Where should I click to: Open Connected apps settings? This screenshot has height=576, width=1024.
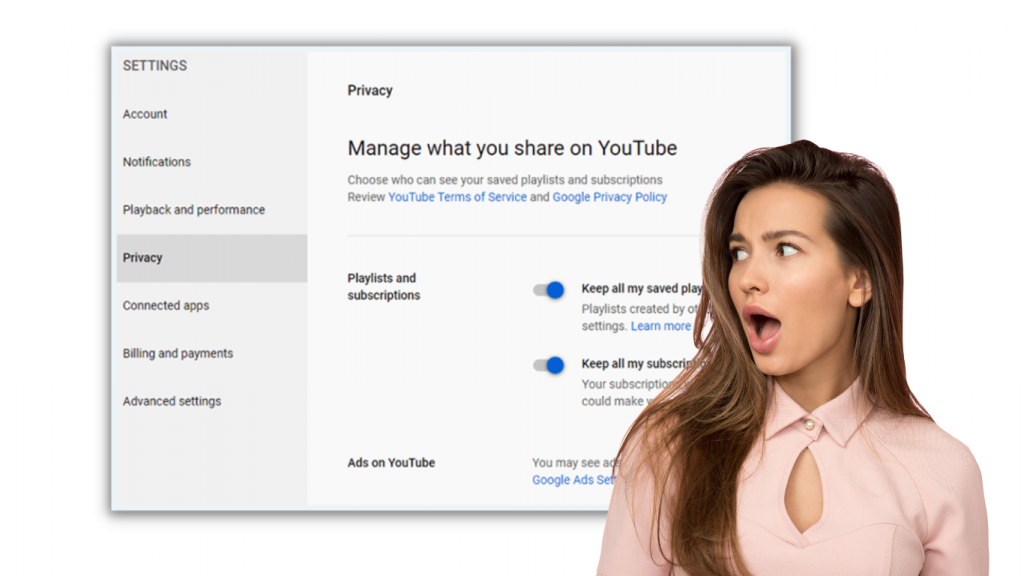coord(166,306)
